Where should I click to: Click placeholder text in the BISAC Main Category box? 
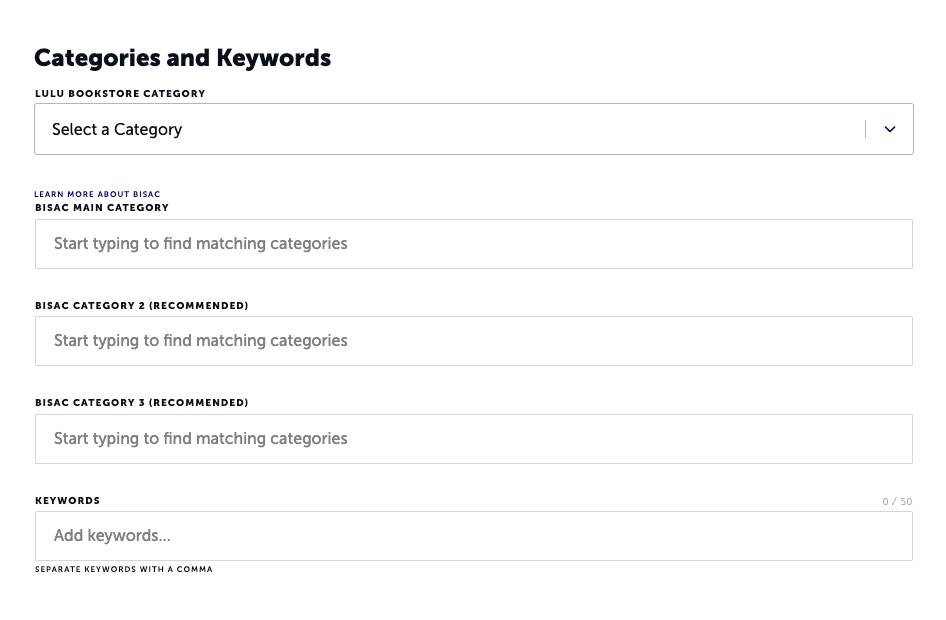pyautogui.click(x=200, y=244)
